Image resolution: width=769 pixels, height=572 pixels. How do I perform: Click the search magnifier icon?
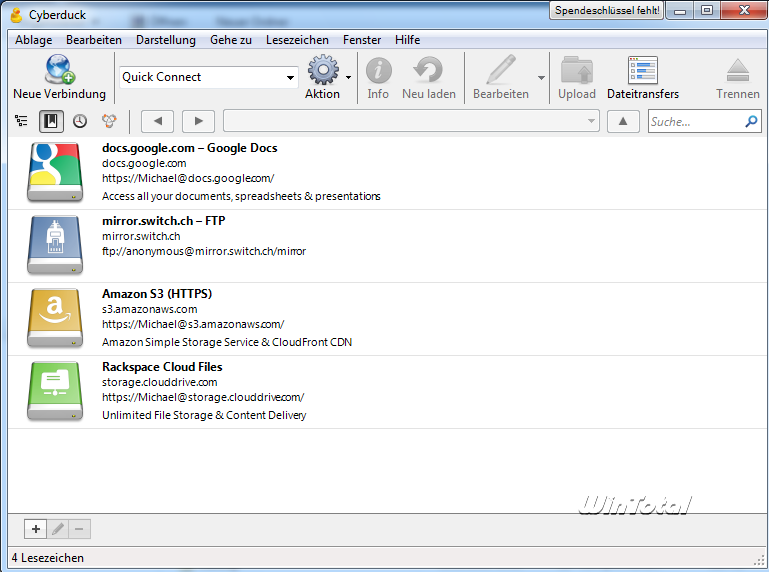click(x=751, y=121)
